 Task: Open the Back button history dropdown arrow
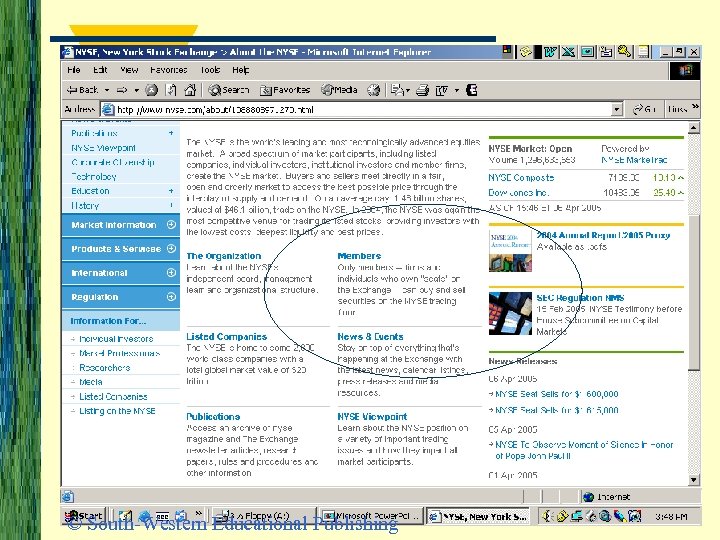point(107,90)
